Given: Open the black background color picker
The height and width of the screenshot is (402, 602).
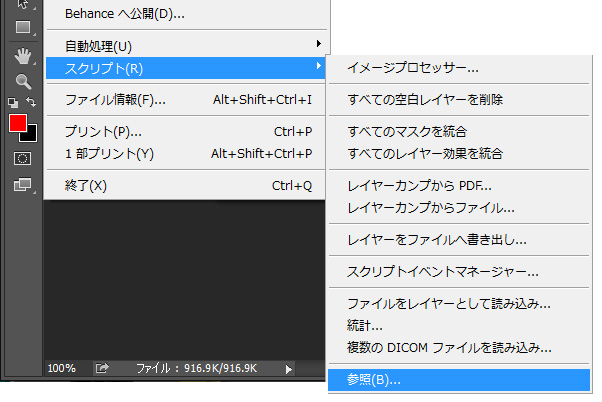Looking at the screenshot, I should (x=31, y=135).
